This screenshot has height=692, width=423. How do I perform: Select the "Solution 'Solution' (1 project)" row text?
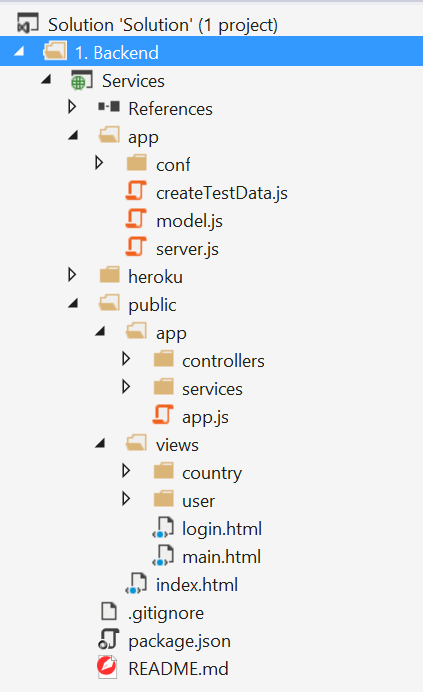click(x=163, y=25)
